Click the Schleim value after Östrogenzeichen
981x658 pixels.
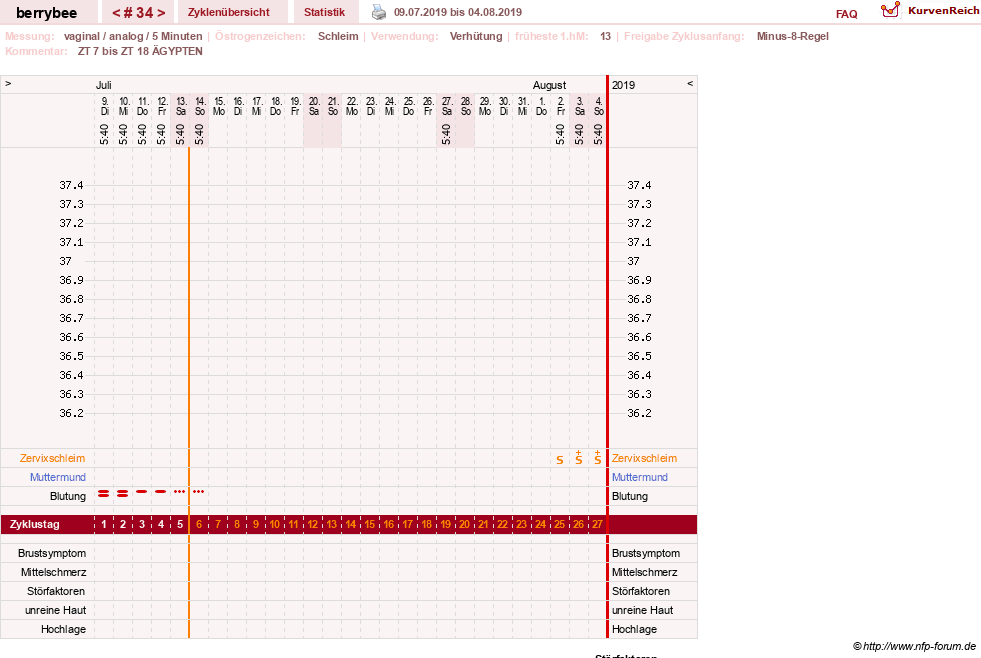click(338, 36)
